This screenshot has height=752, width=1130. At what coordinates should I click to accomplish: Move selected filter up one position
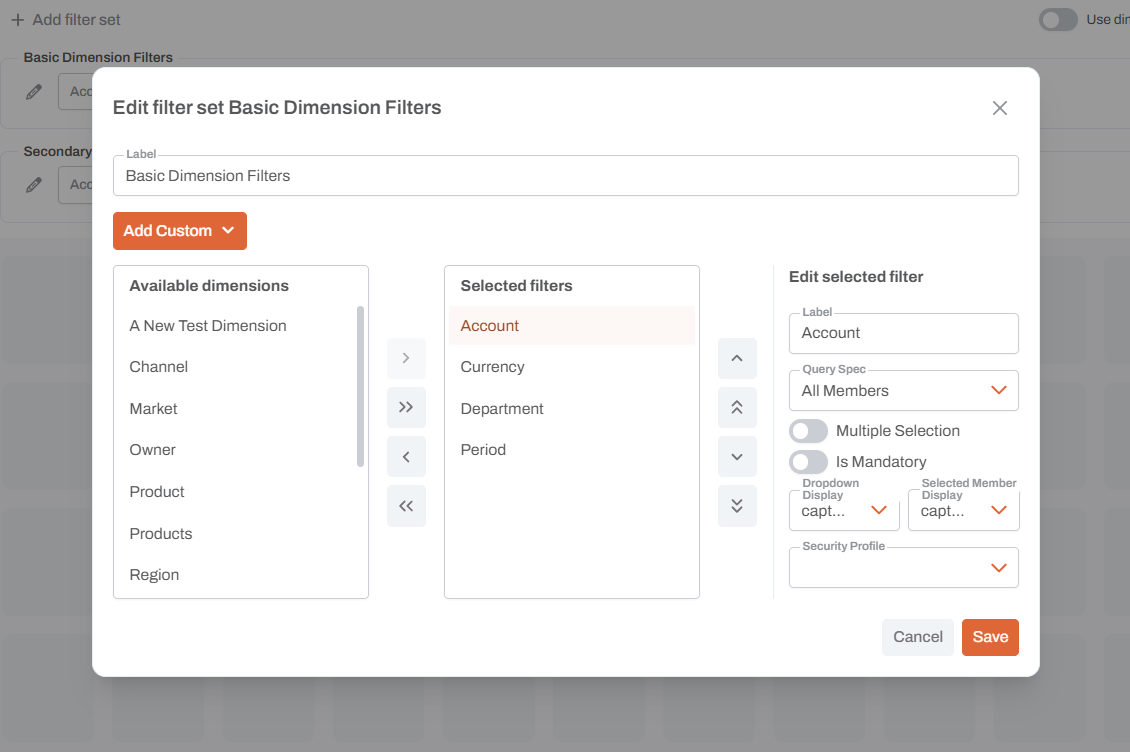tap(737, 358)
